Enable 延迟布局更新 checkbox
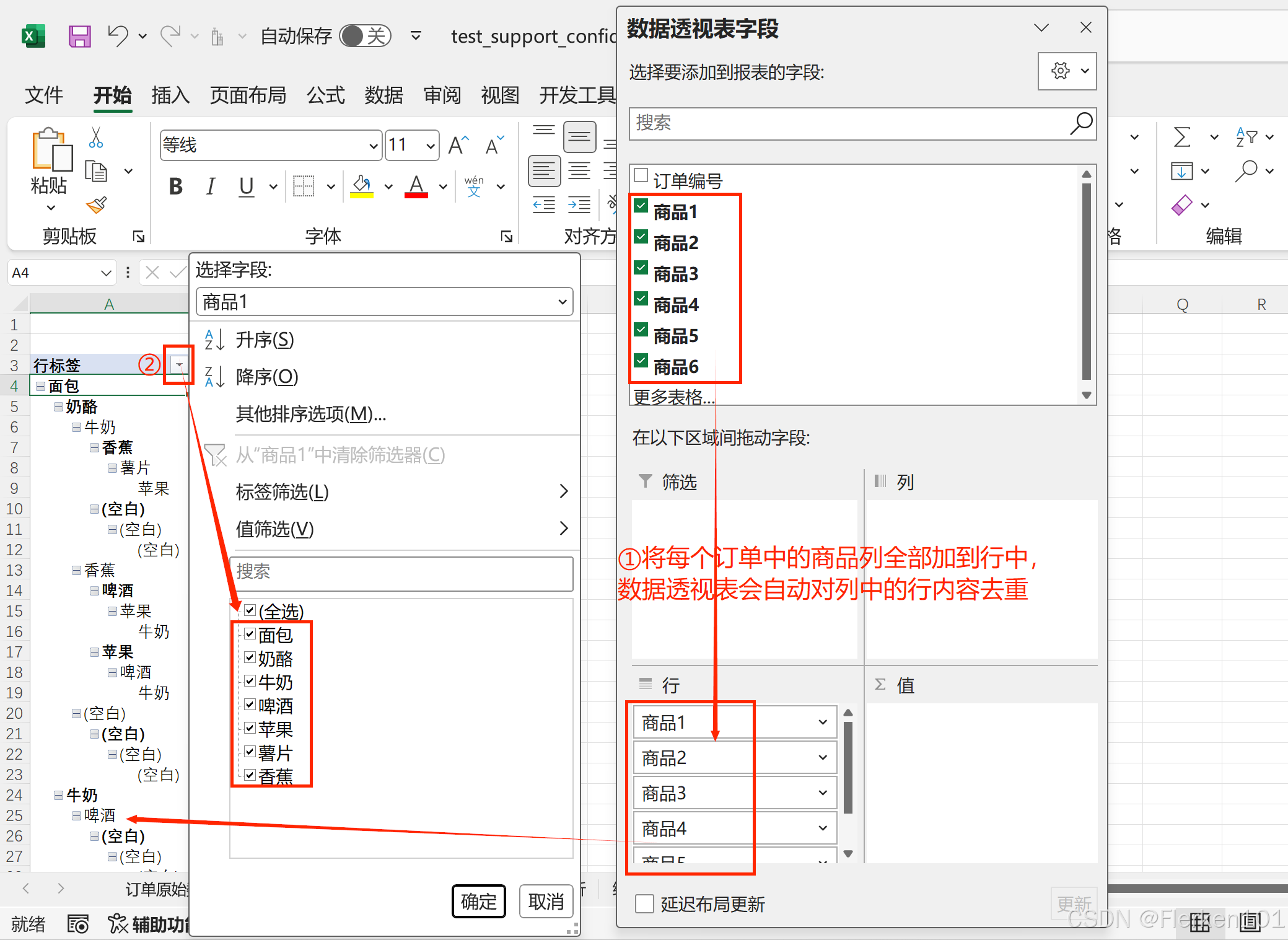 tap(644, 904)
